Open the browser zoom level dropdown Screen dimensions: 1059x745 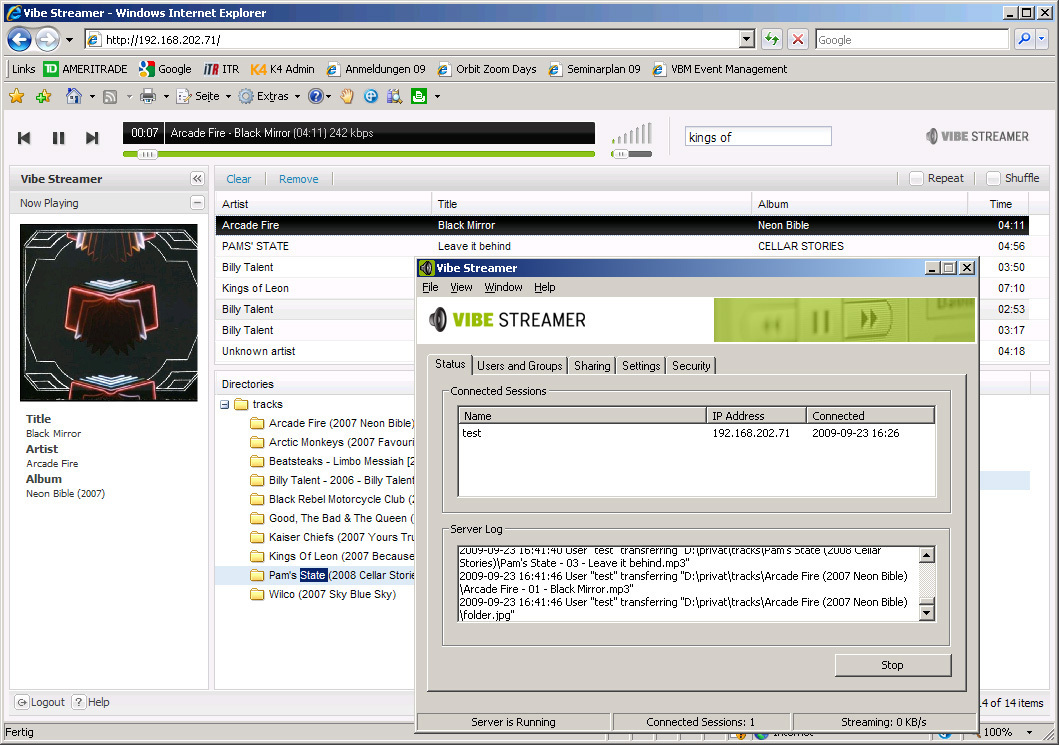point(1029,732)
